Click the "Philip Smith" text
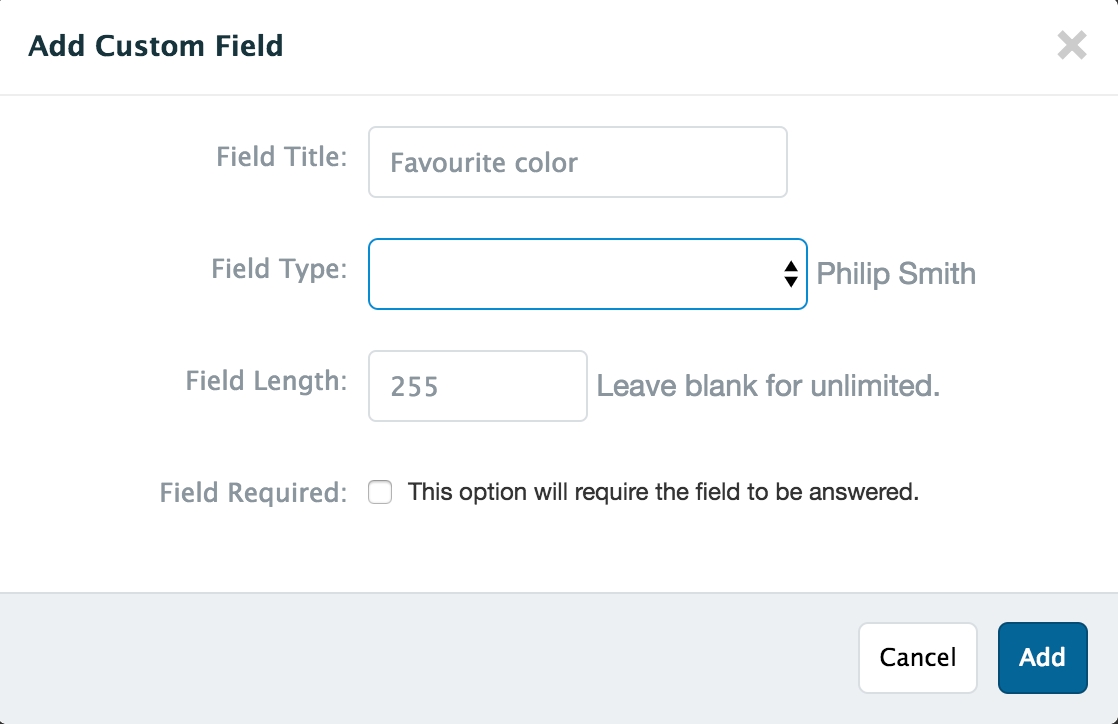The width and height of the screenshot is (1118, 724). (x=896, y=274)
